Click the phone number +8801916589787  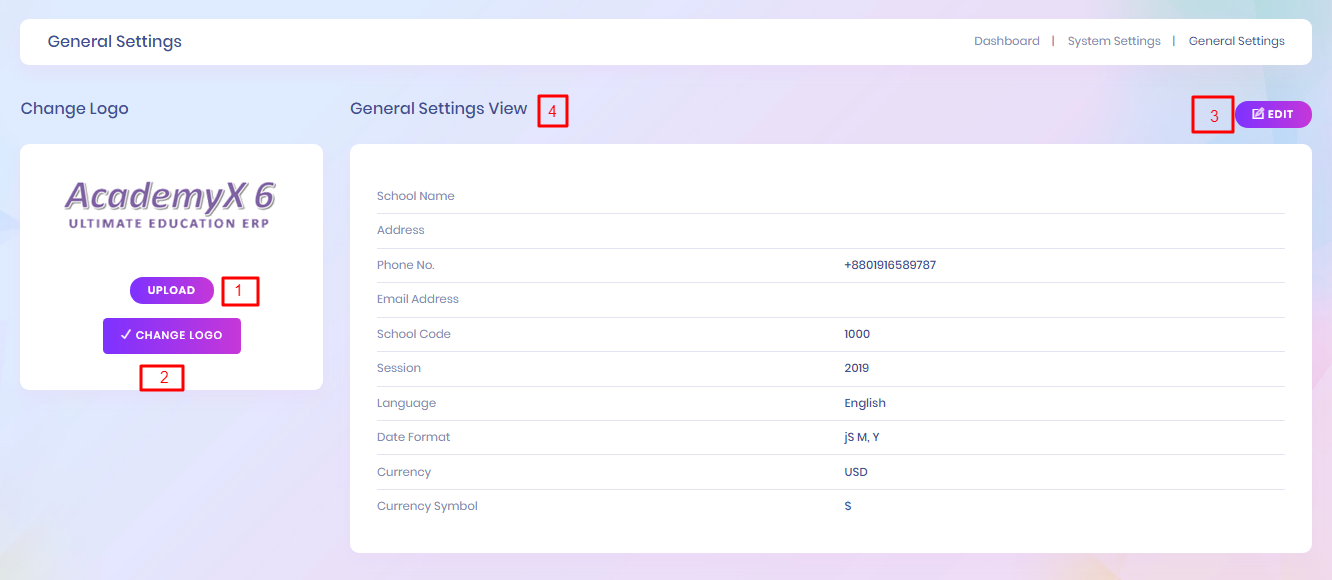click(x=890, y=265)
